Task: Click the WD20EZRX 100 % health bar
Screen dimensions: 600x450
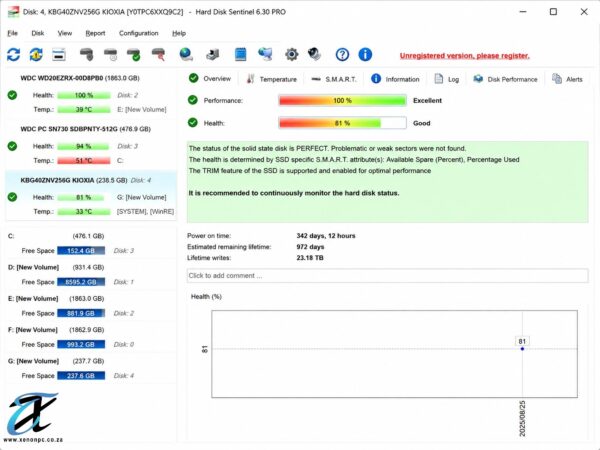Action: [84, 95]
